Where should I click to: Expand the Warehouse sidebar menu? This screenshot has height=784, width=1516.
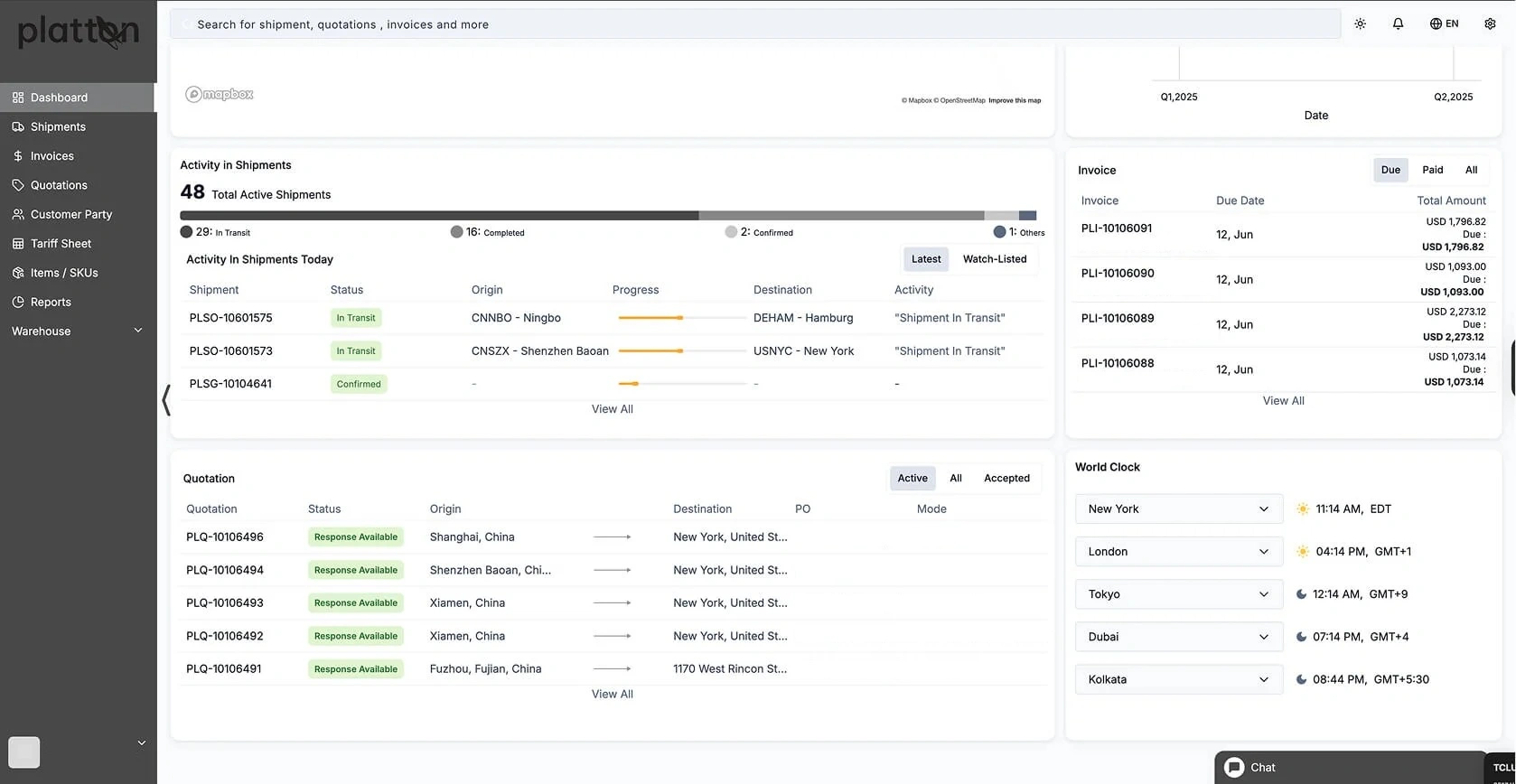click(x=138, y=331)
